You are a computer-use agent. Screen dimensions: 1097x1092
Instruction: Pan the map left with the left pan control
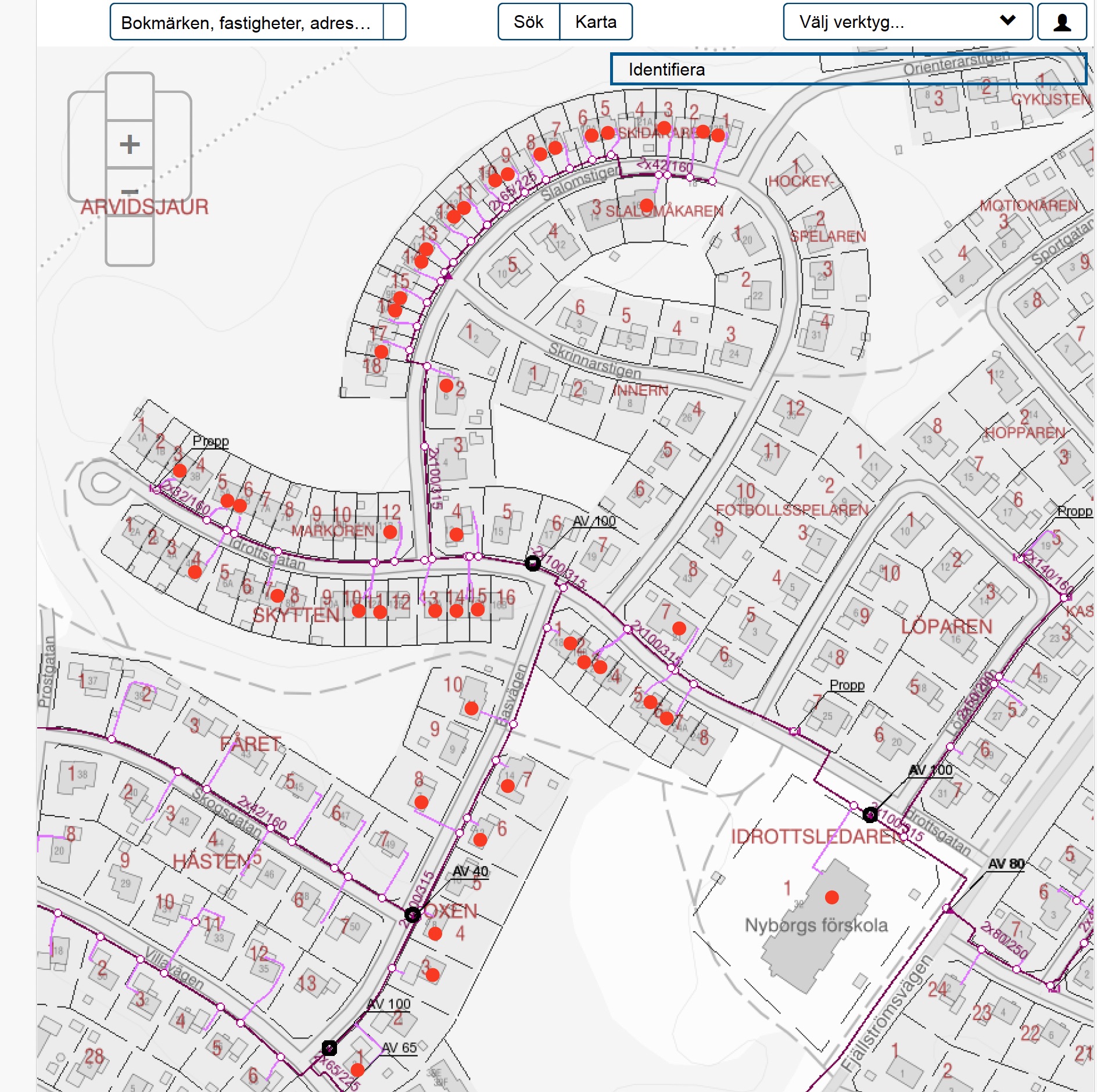click(x=87, y=146)
